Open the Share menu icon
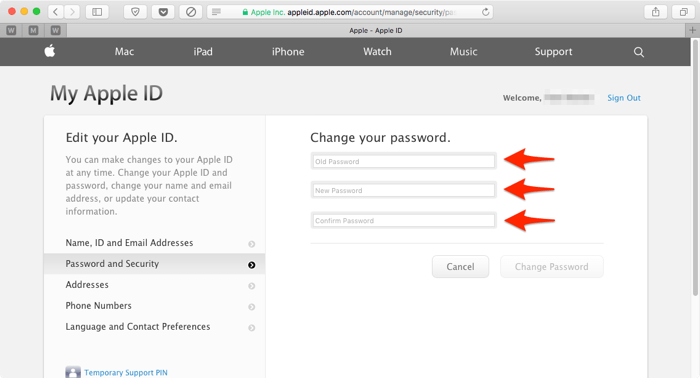Viewport: 700px width, 378px height. point(655,12)
